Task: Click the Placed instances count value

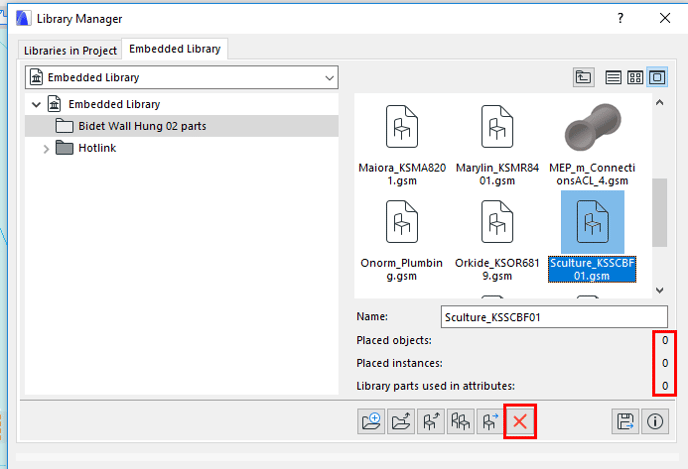Action: click(665, 363)
